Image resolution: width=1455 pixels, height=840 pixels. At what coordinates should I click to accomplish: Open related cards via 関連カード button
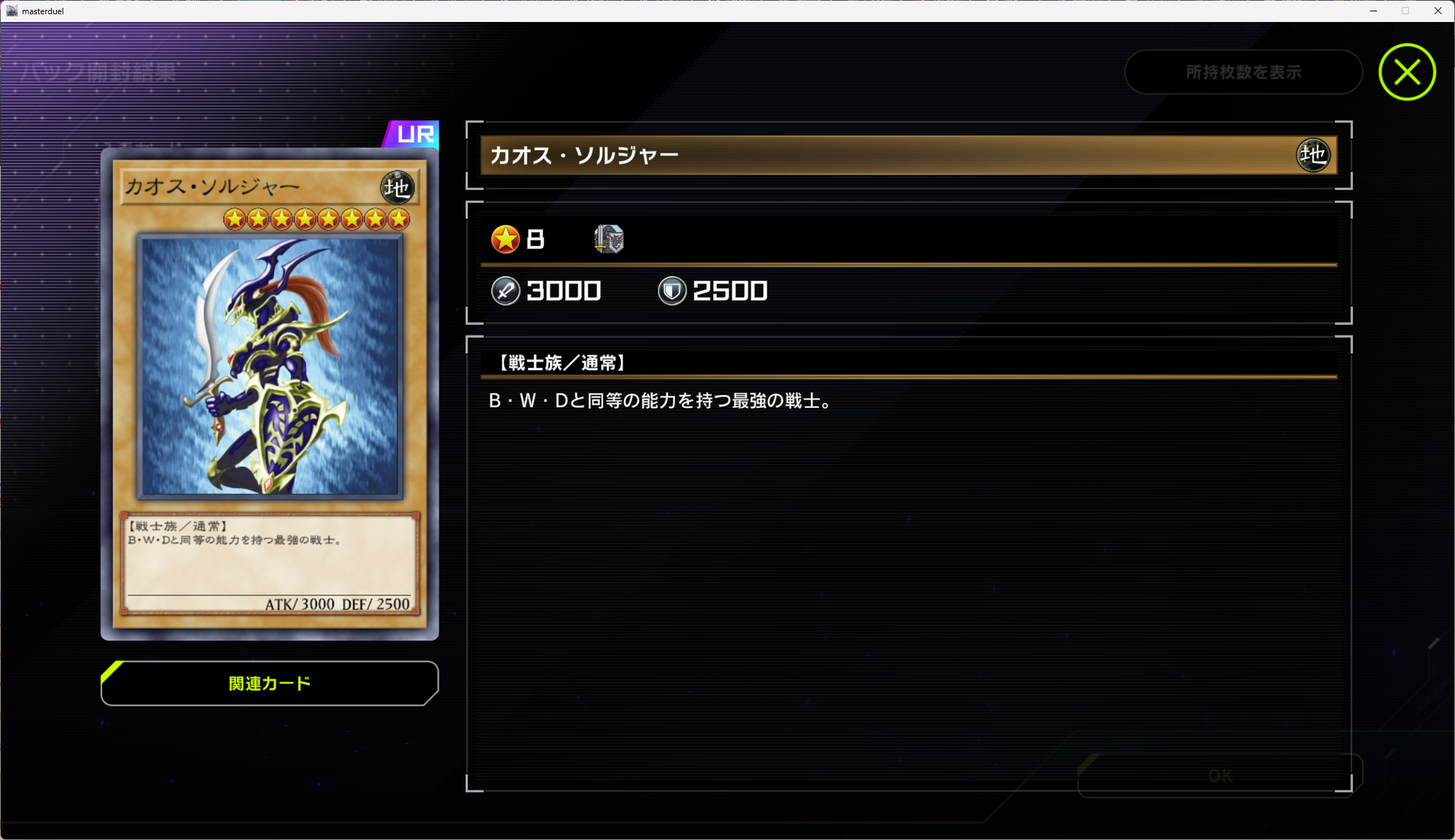[x=270, y=683]
